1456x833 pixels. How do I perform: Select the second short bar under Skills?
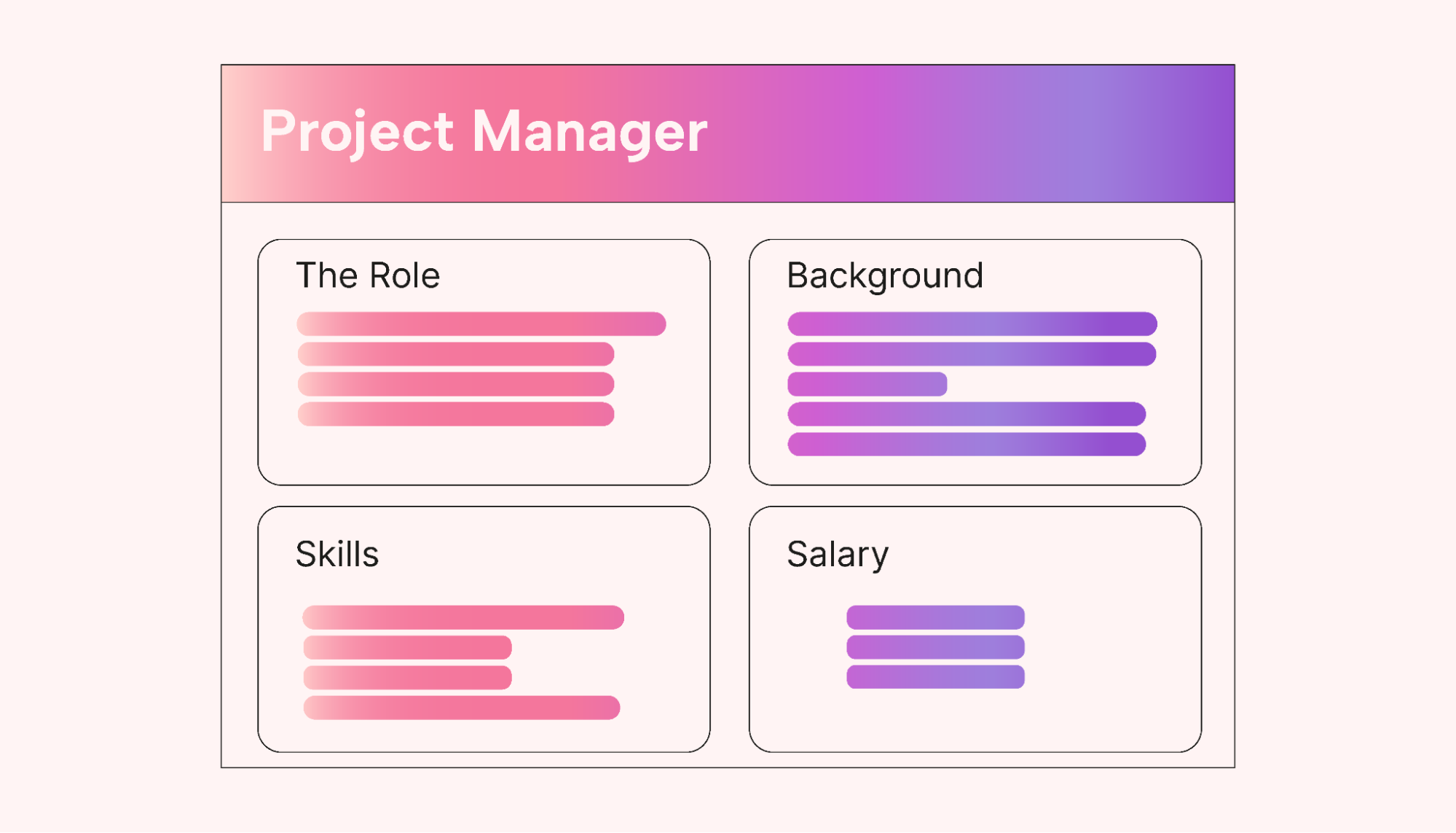(x=408, y=647)
